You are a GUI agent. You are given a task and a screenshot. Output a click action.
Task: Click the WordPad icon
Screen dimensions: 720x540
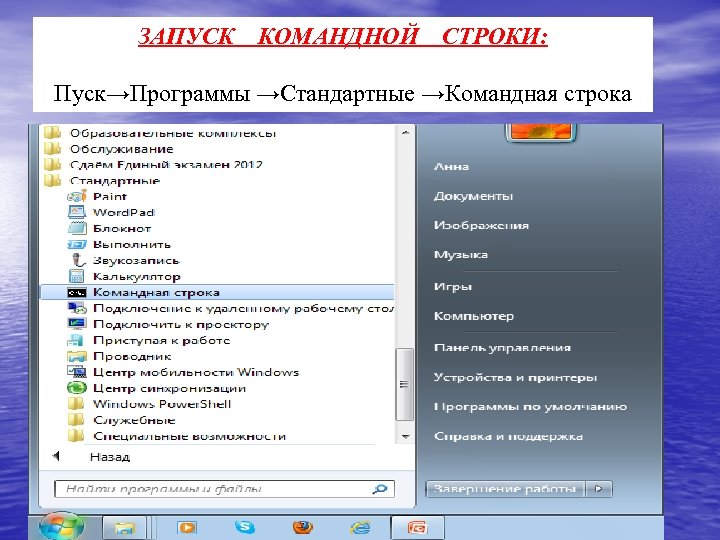[77, 212]
